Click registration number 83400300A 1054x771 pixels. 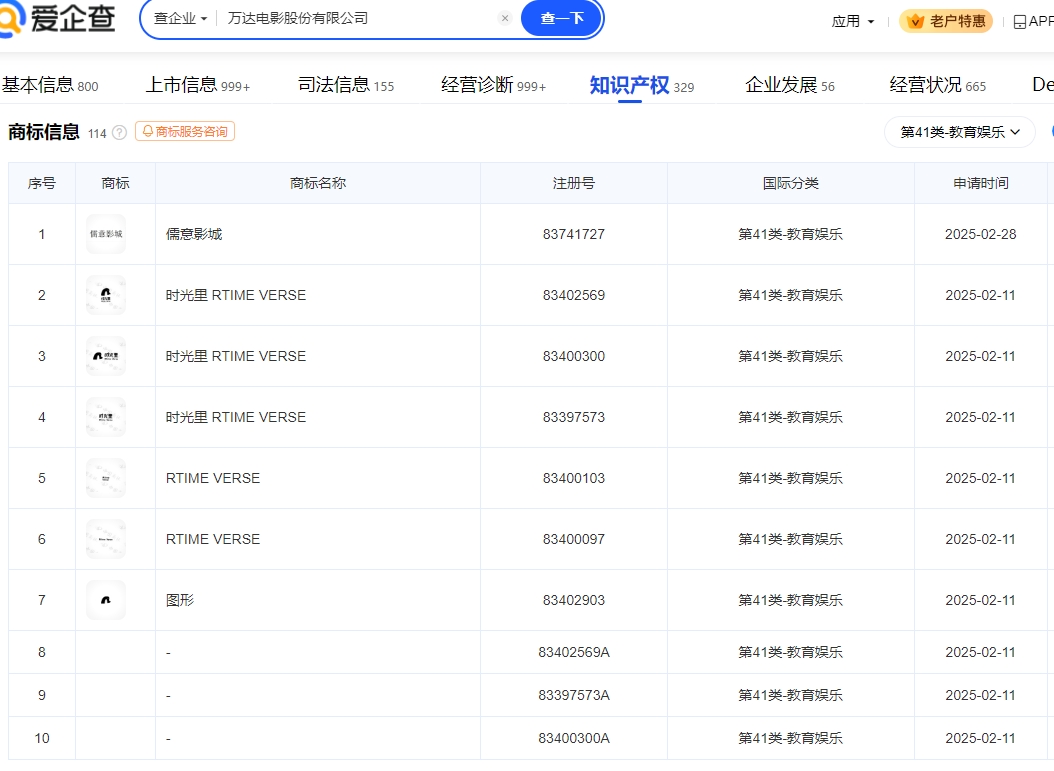tap(573, 738)
